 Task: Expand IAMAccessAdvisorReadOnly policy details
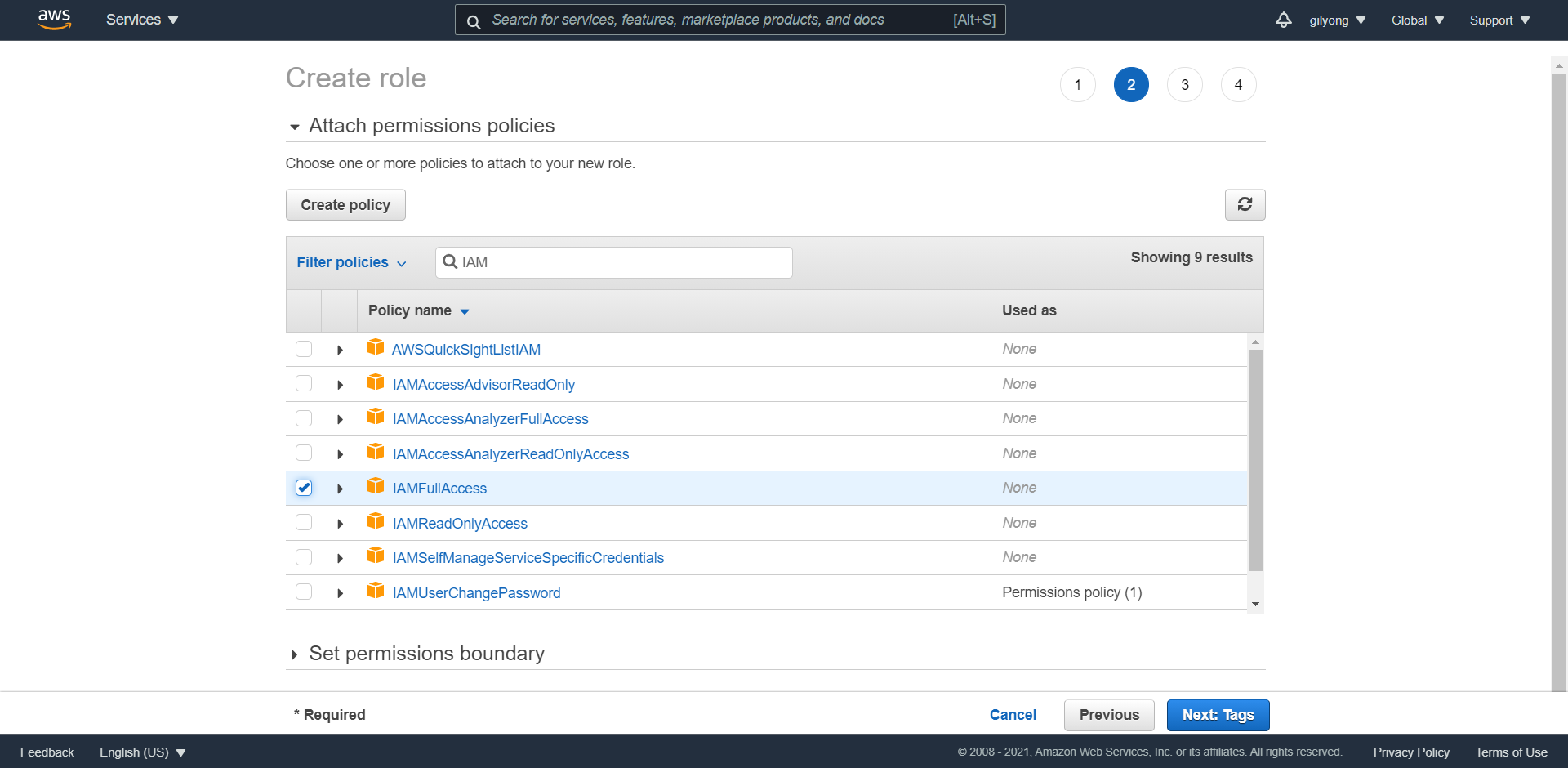click(340, 385)
